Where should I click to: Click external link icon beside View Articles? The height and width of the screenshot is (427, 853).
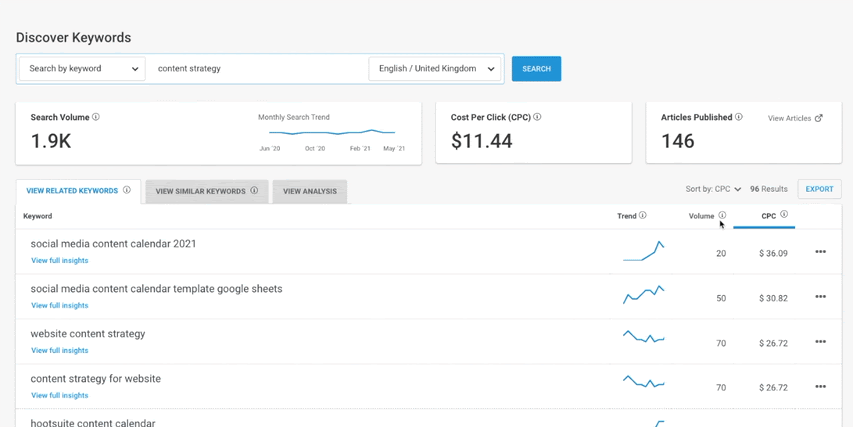pos(819,118)
